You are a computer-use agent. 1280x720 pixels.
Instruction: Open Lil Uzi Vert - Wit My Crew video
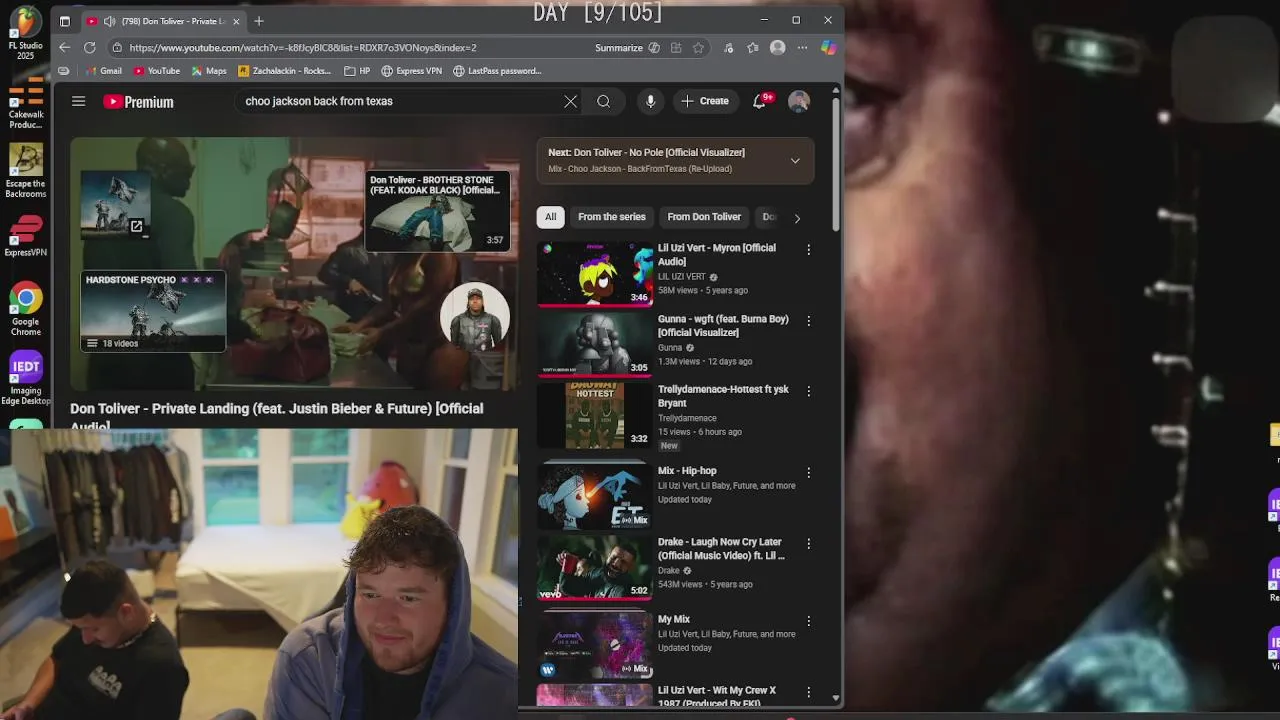coord(717,696)
